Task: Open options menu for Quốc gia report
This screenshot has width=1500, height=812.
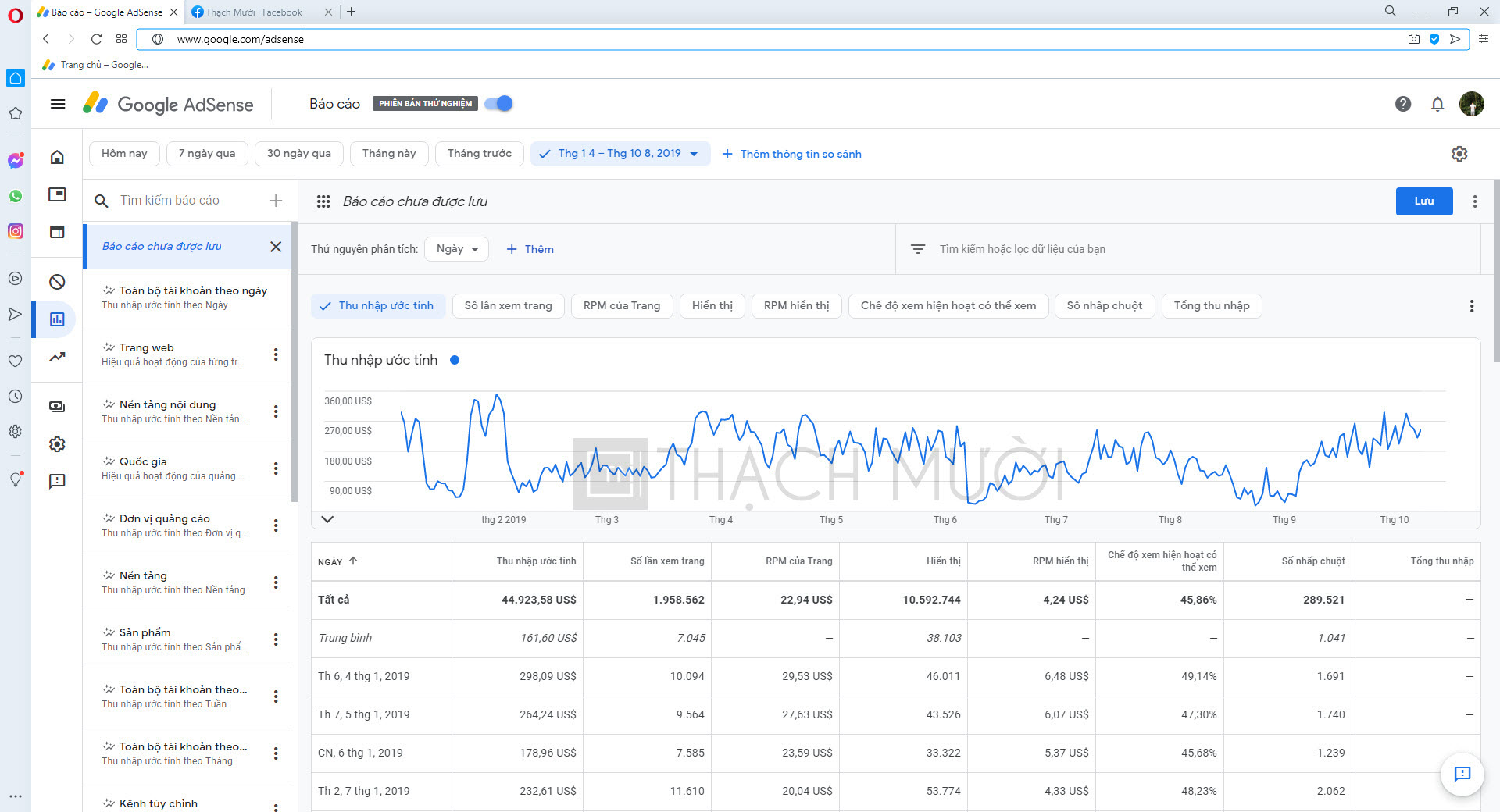Action: click(276, 468)
